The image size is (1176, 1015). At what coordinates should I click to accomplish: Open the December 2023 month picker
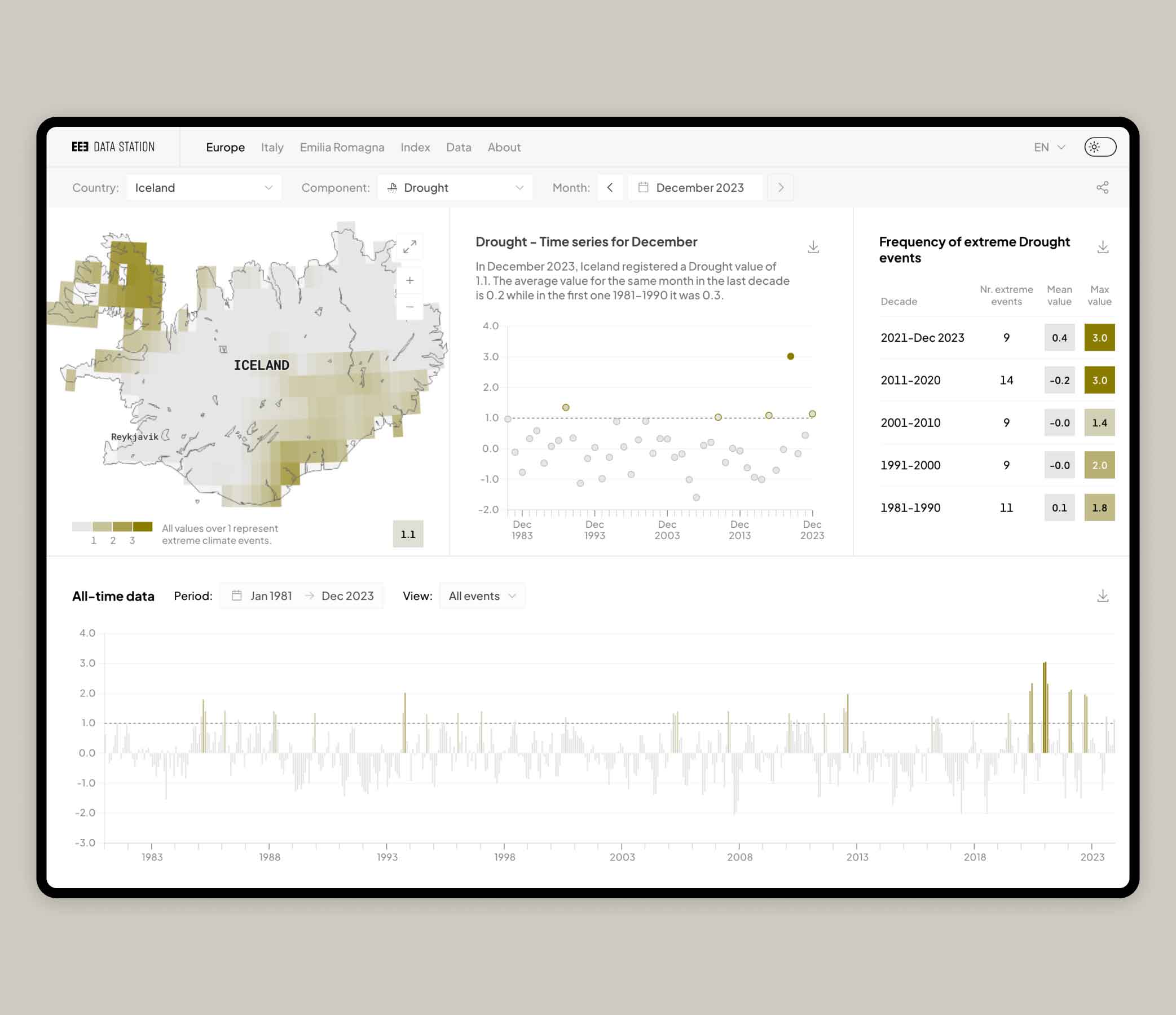pos(695,188)
